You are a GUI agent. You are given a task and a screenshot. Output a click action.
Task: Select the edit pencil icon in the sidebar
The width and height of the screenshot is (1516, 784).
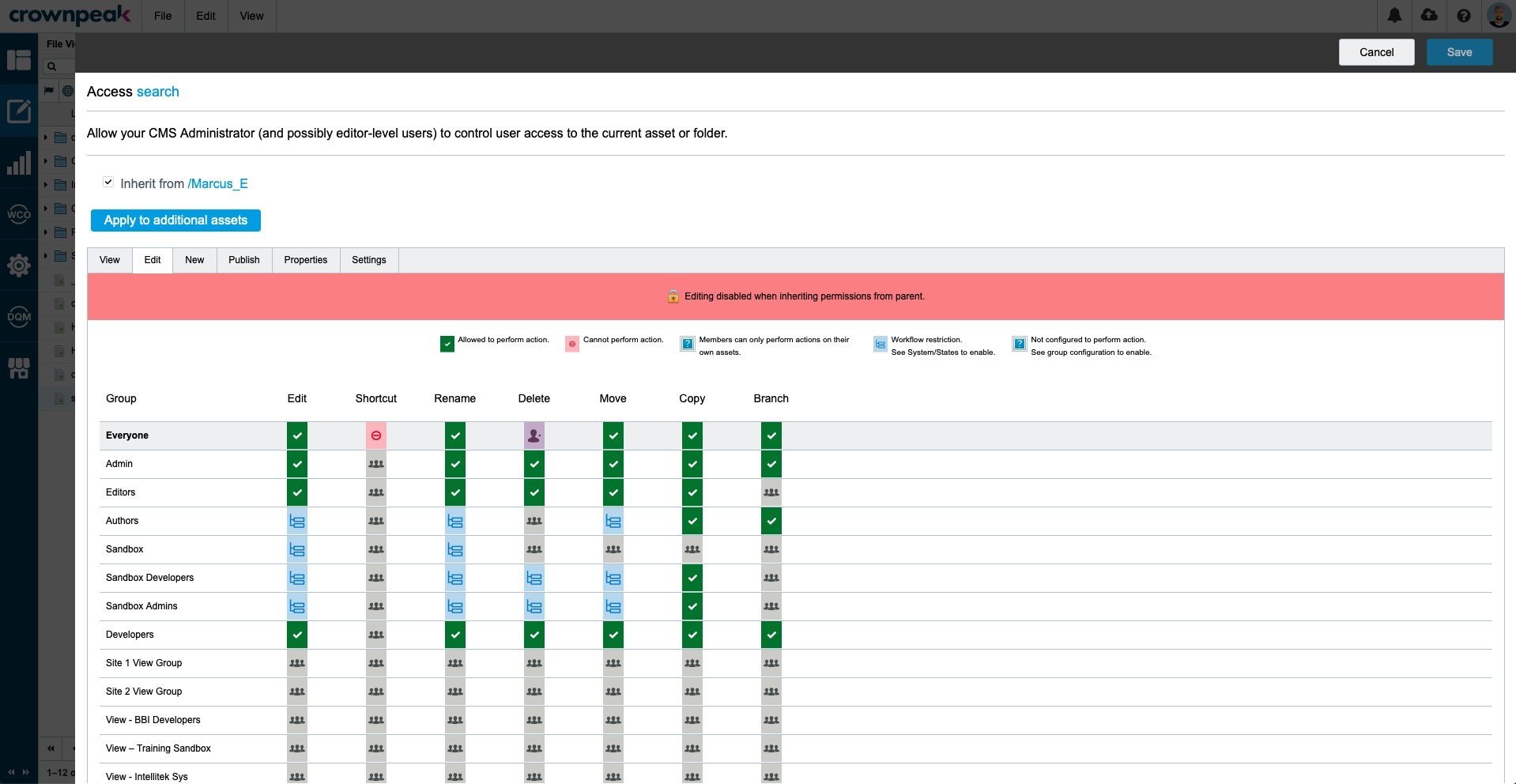click(x=18, y=111)
